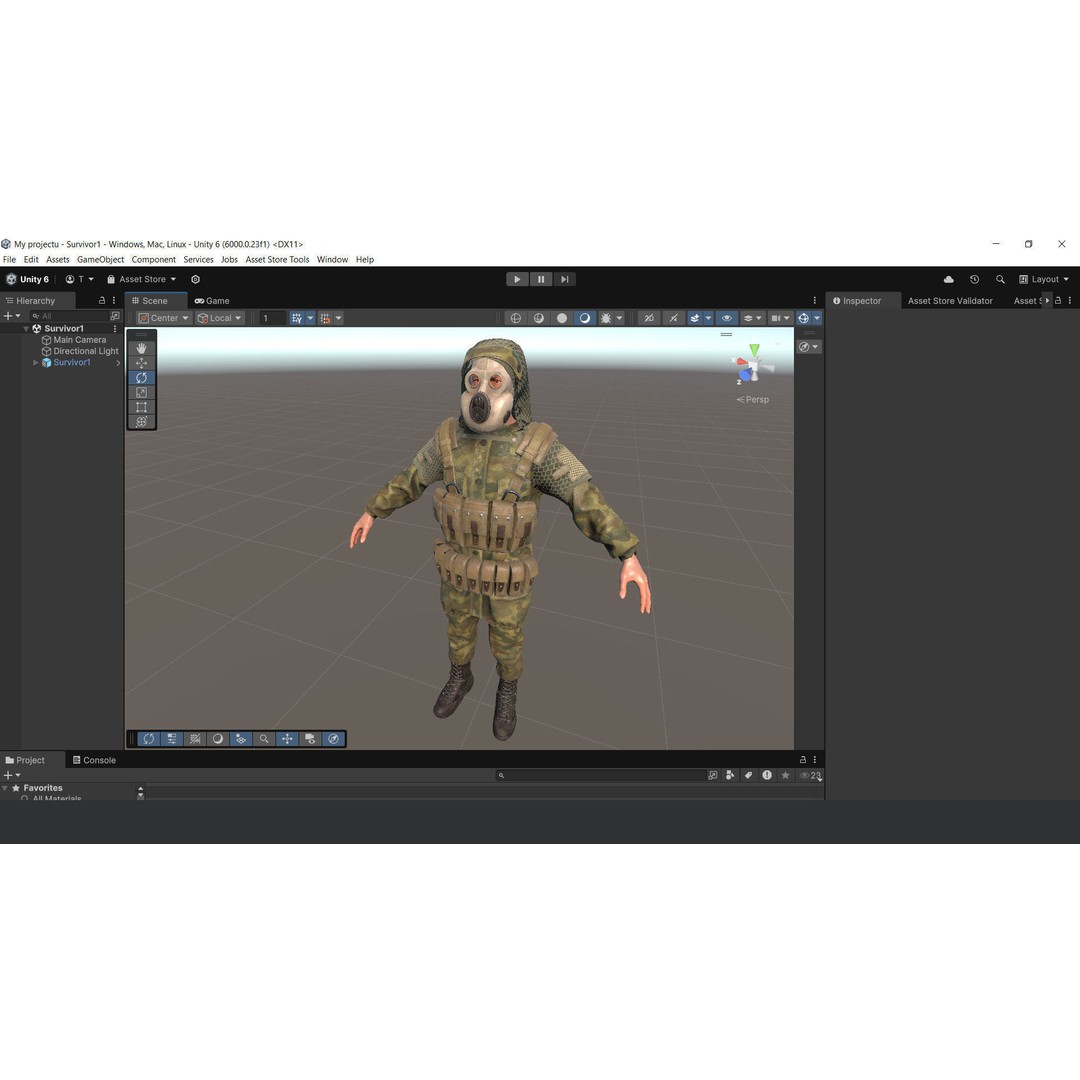Viewport: 1080px width, 1080px height.
Task: Toggle scene visibility eye button
Action: click(x=727, y=318)
